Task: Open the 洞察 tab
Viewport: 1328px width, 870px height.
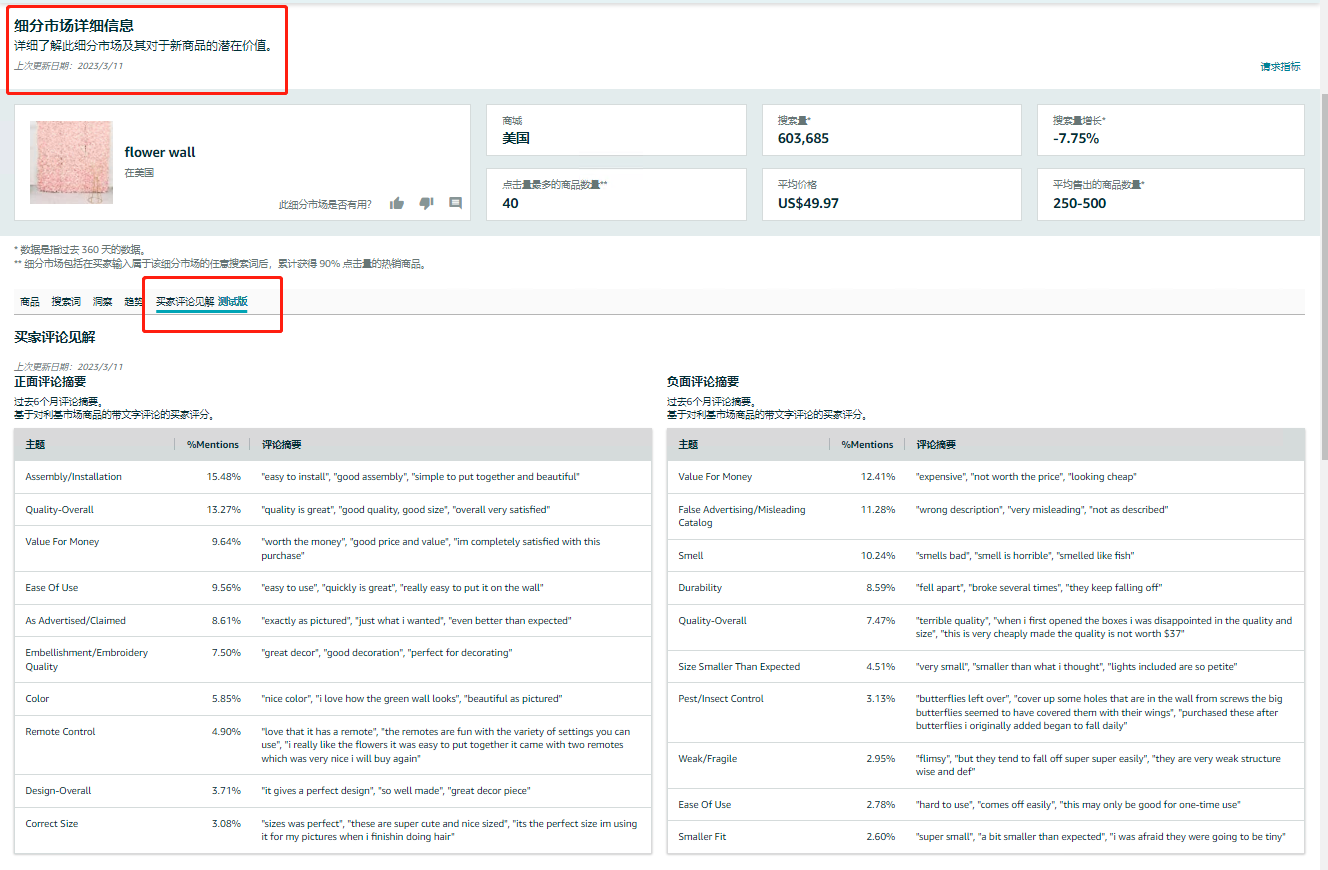Action: pos(102,301)
